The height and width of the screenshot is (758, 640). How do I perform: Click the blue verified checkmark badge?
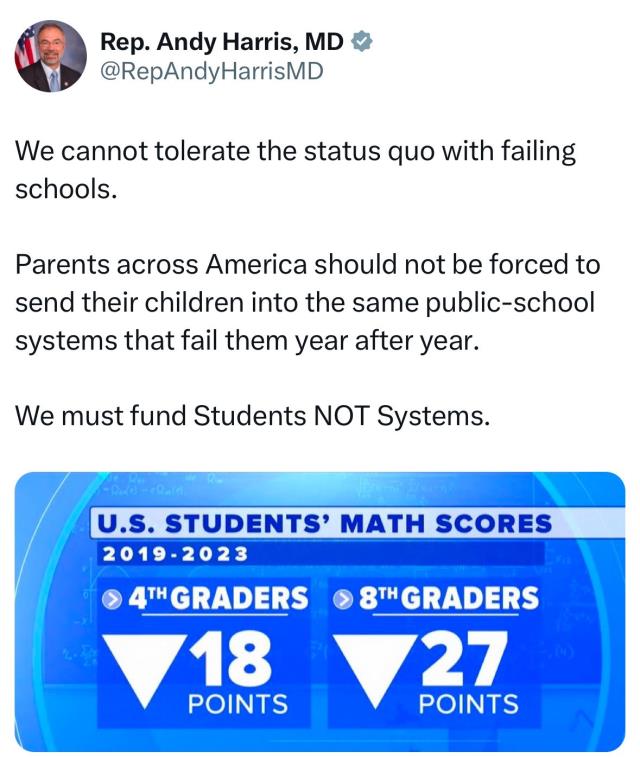click(x=365, y=41)
